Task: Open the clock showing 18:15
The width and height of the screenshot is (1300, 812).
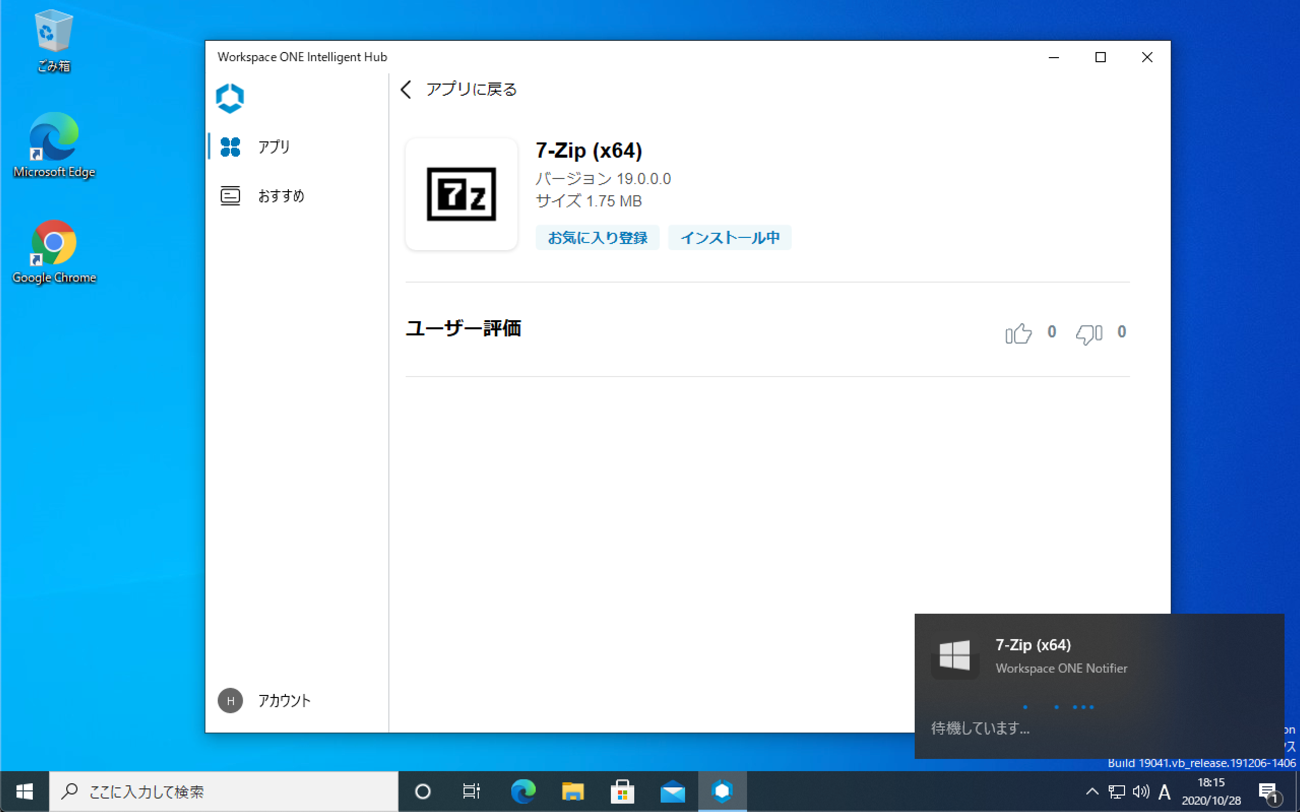Action: tap(1211, 792)
